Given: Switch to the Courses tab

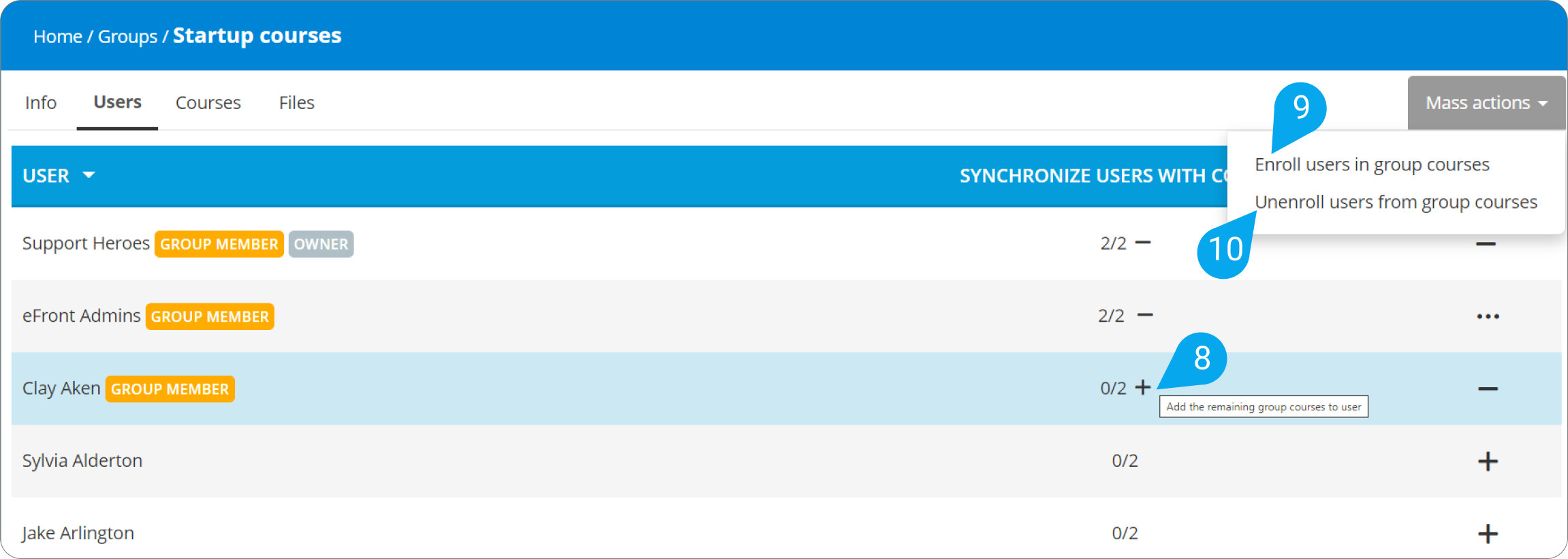Looking at the screenshot, I should 208,103.
